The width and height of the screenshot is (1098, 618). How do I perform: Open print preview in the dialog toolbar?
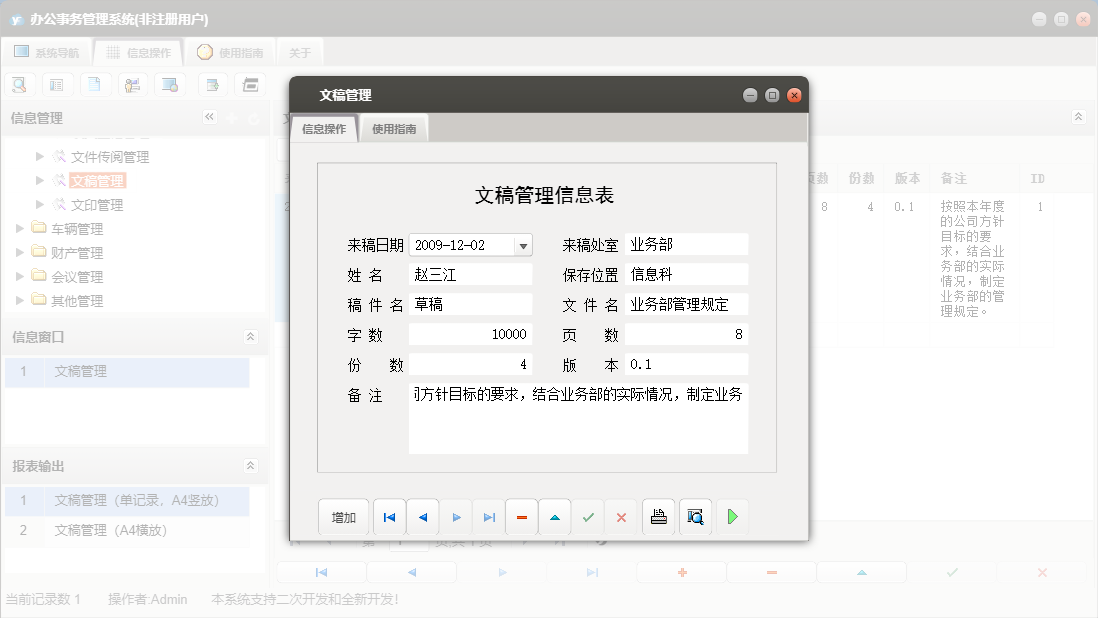click(x=695, y=516)
